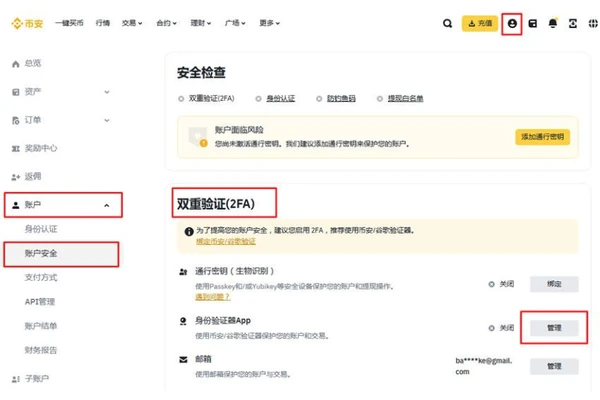600x400 pixels.
Task: Expand the 订单 sidebar section chevron
Action: tap(107, 120)
